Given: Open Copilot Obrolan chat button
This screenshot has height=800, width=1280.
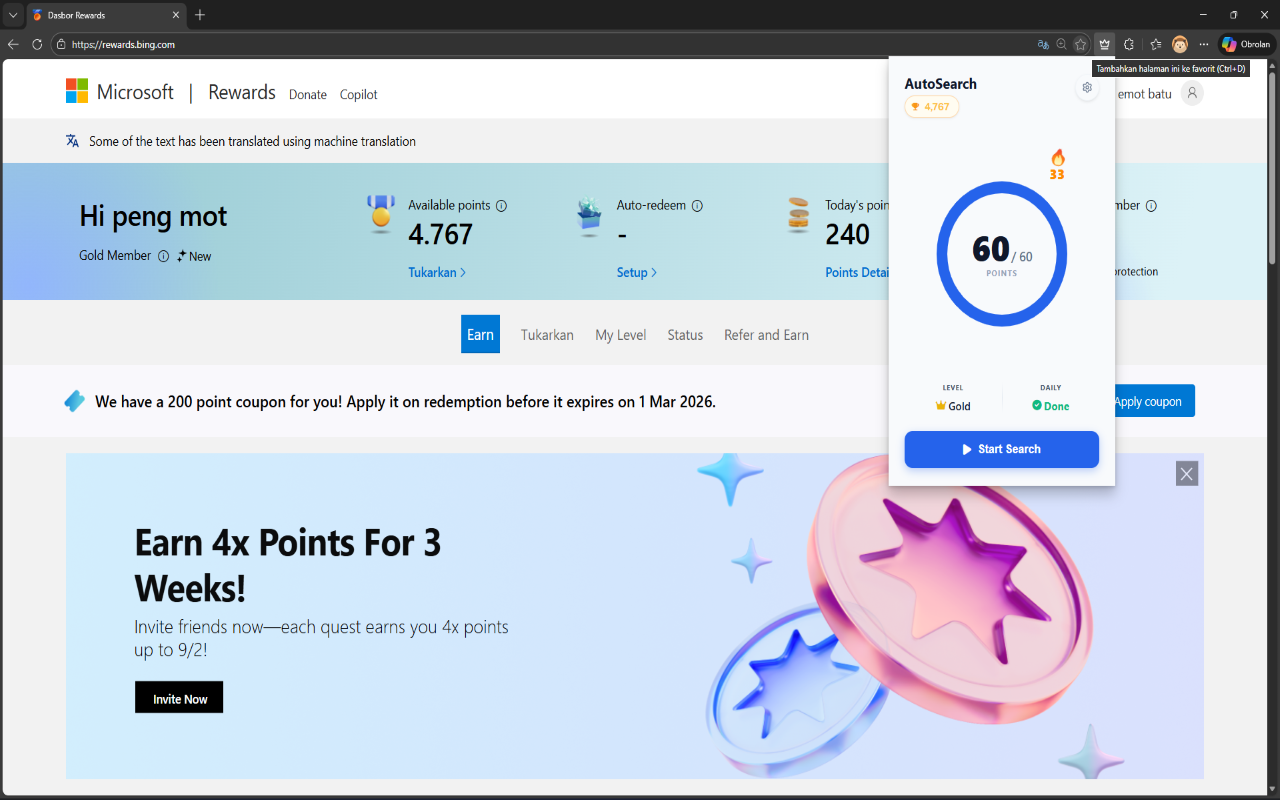Looking at the screenshot, I should pyautogui.click(x=1246, y=44).
